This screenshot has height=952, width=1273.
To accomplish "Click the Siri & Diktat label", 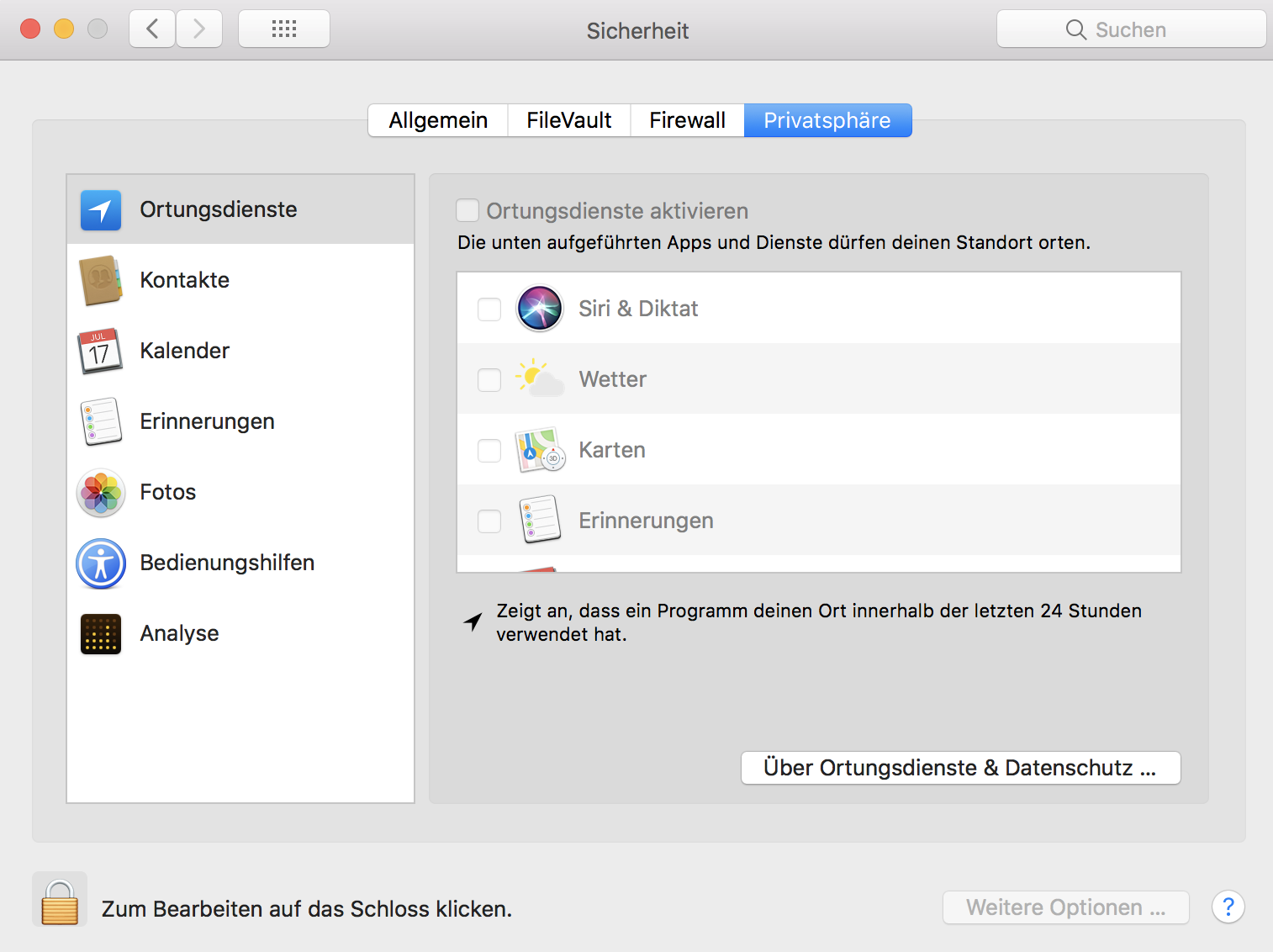I will coord(638,309).
